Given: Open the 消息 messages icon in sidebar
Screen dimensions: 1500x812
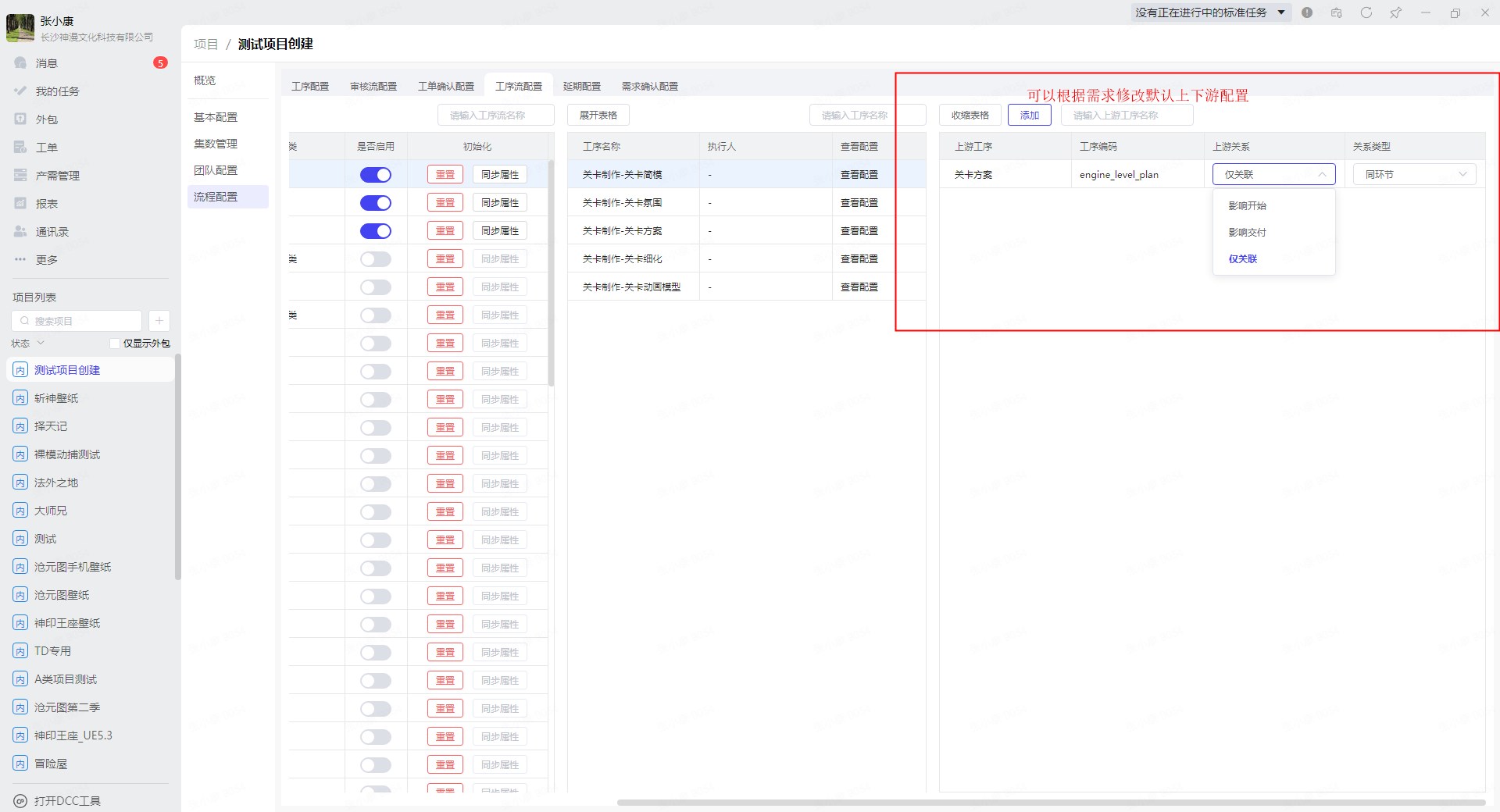Looking at the screenshot, I should point(21,63).
